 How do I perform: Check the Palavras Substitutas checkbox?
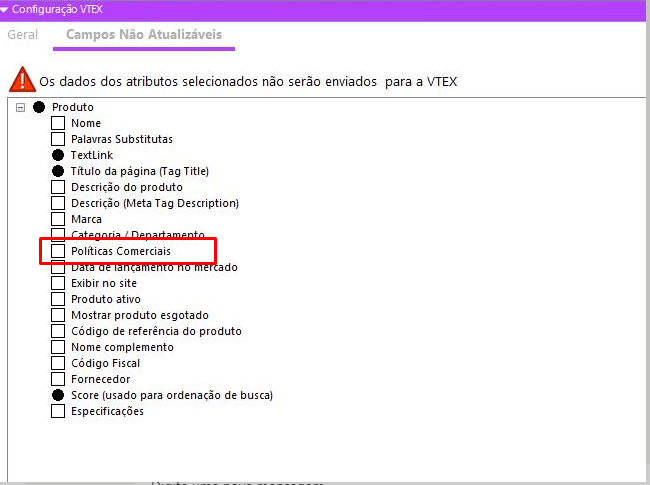[58, 139]
